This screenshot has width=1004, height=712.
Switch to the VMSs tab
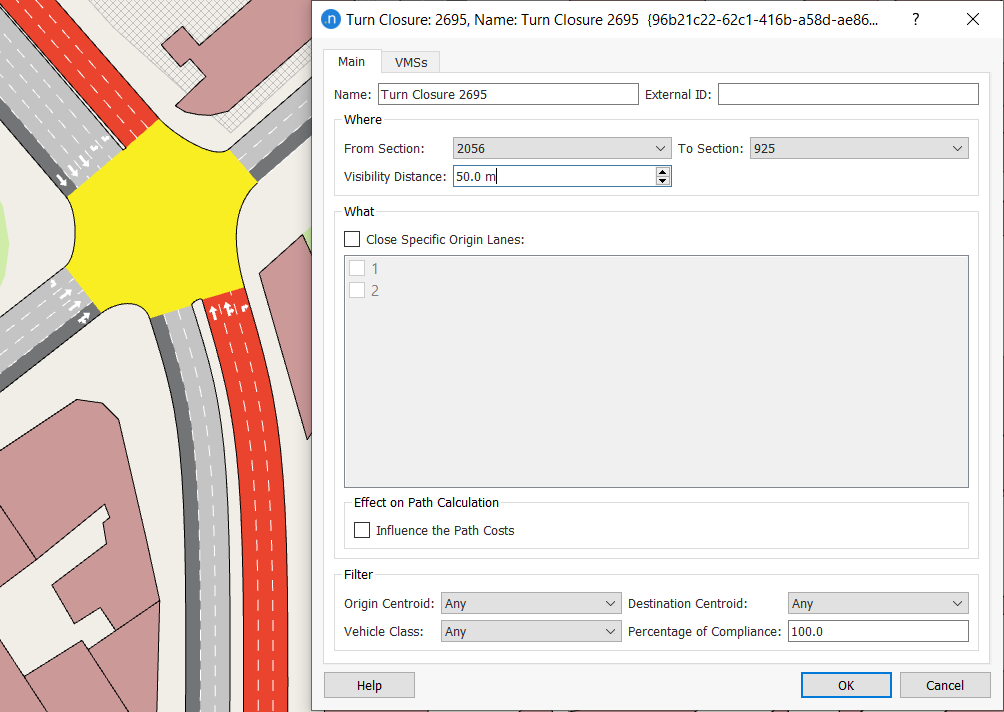411,62
